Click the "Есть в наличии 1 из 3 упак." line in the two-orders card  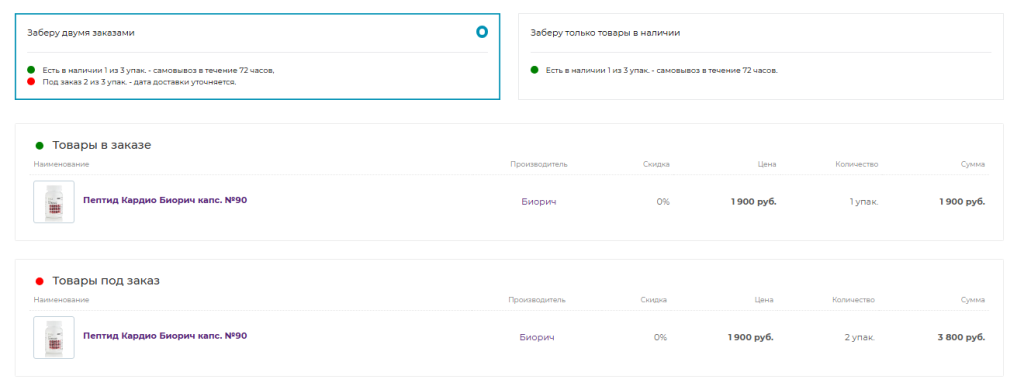point(159,70)
